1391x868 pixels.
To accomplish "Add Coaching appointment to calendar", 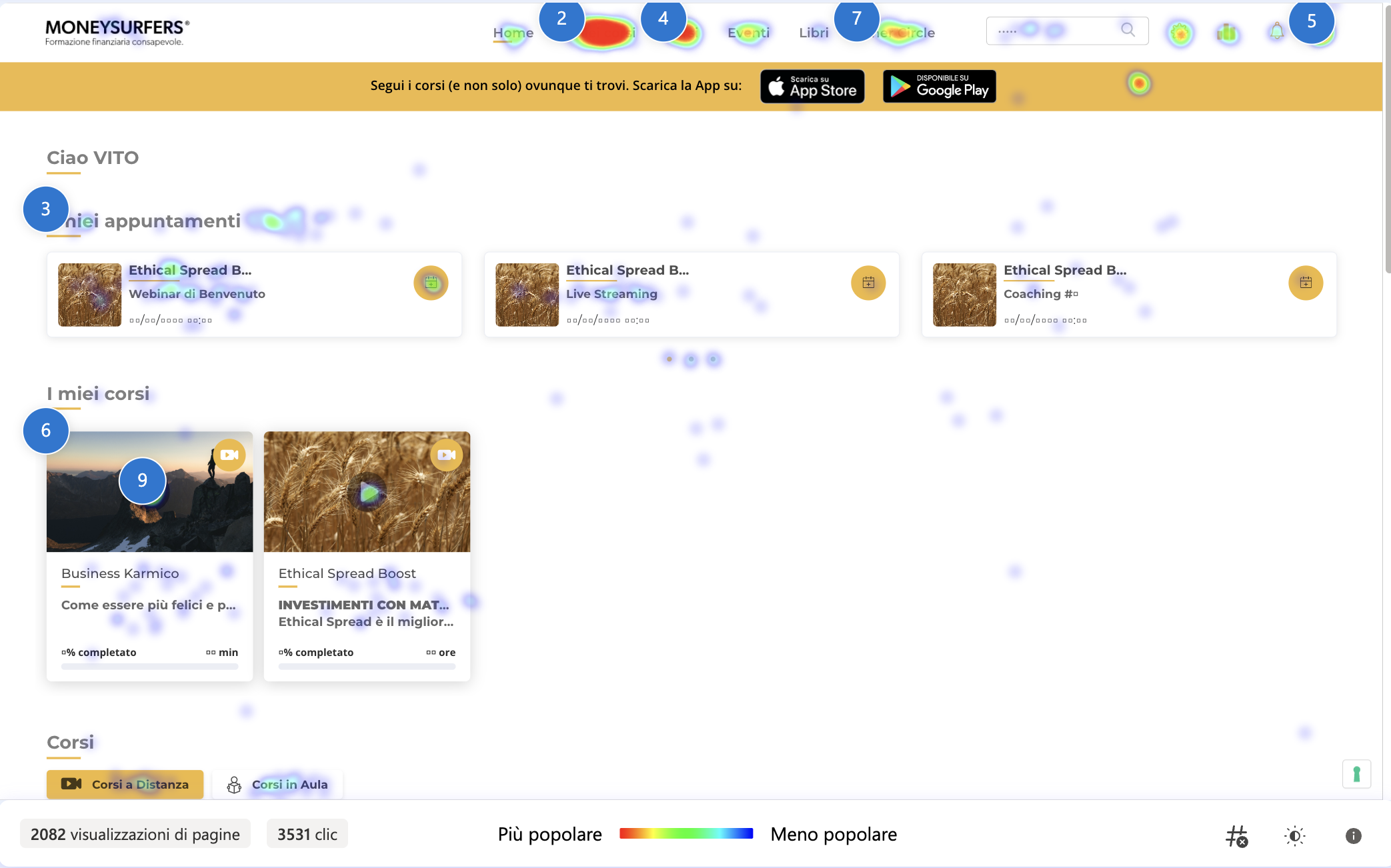I will click(1306, 283).
